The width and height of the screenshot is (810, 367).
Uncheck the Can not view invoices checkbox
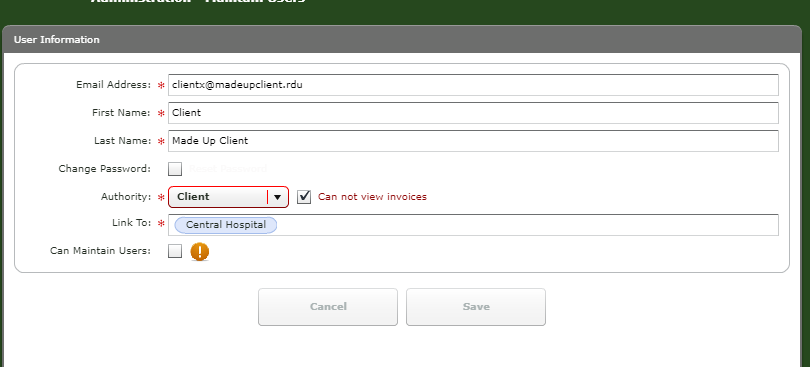304,197
